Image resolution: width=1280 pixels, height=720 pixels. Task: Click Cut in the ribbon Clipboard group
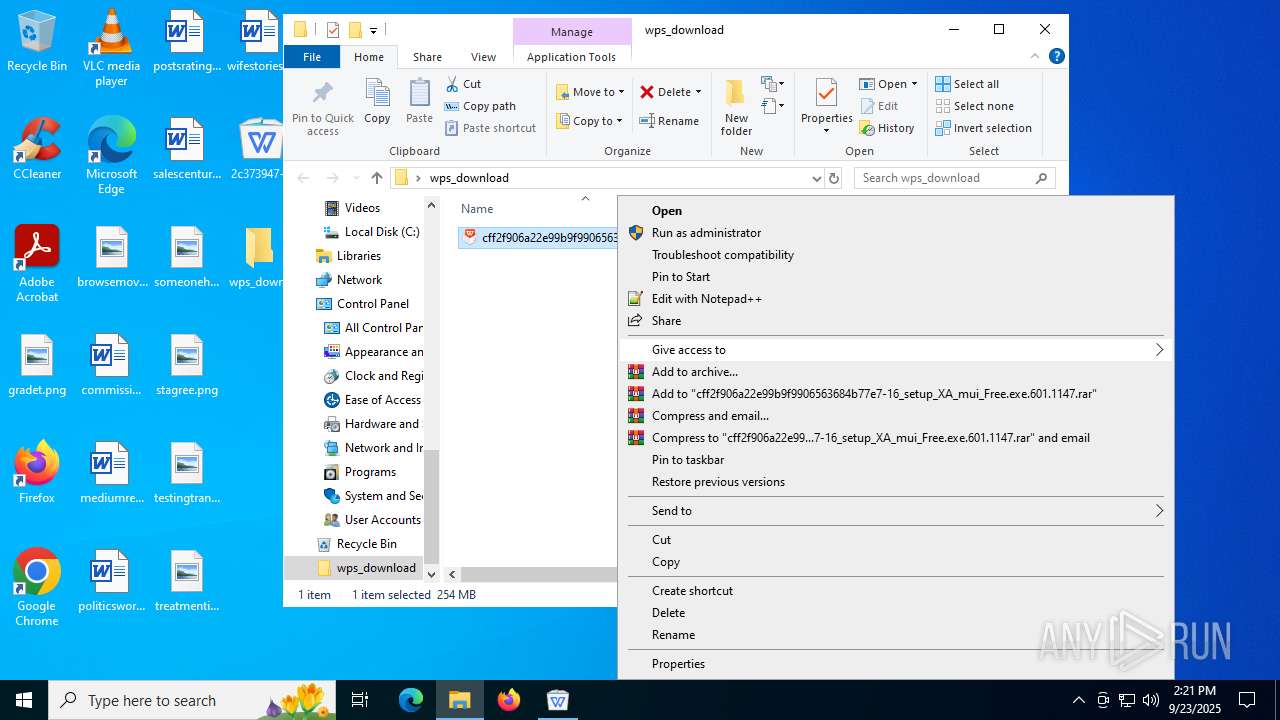tap(463, 84)
